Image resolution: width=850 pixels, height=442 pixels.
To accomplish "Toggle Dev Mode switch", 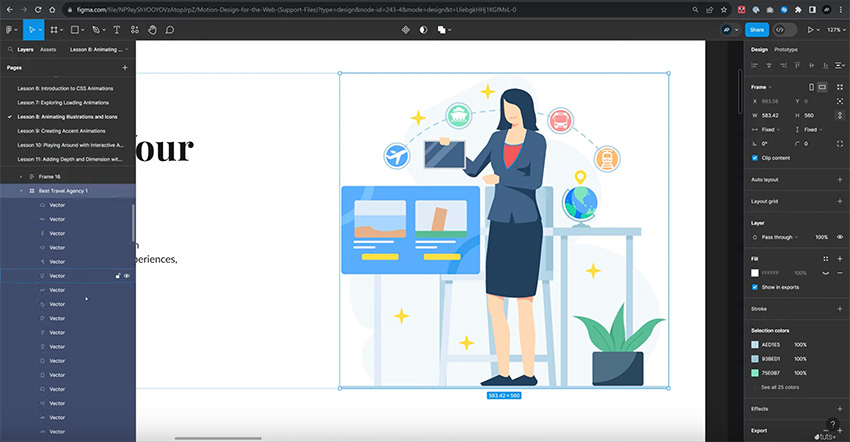I will pos(784,30).
